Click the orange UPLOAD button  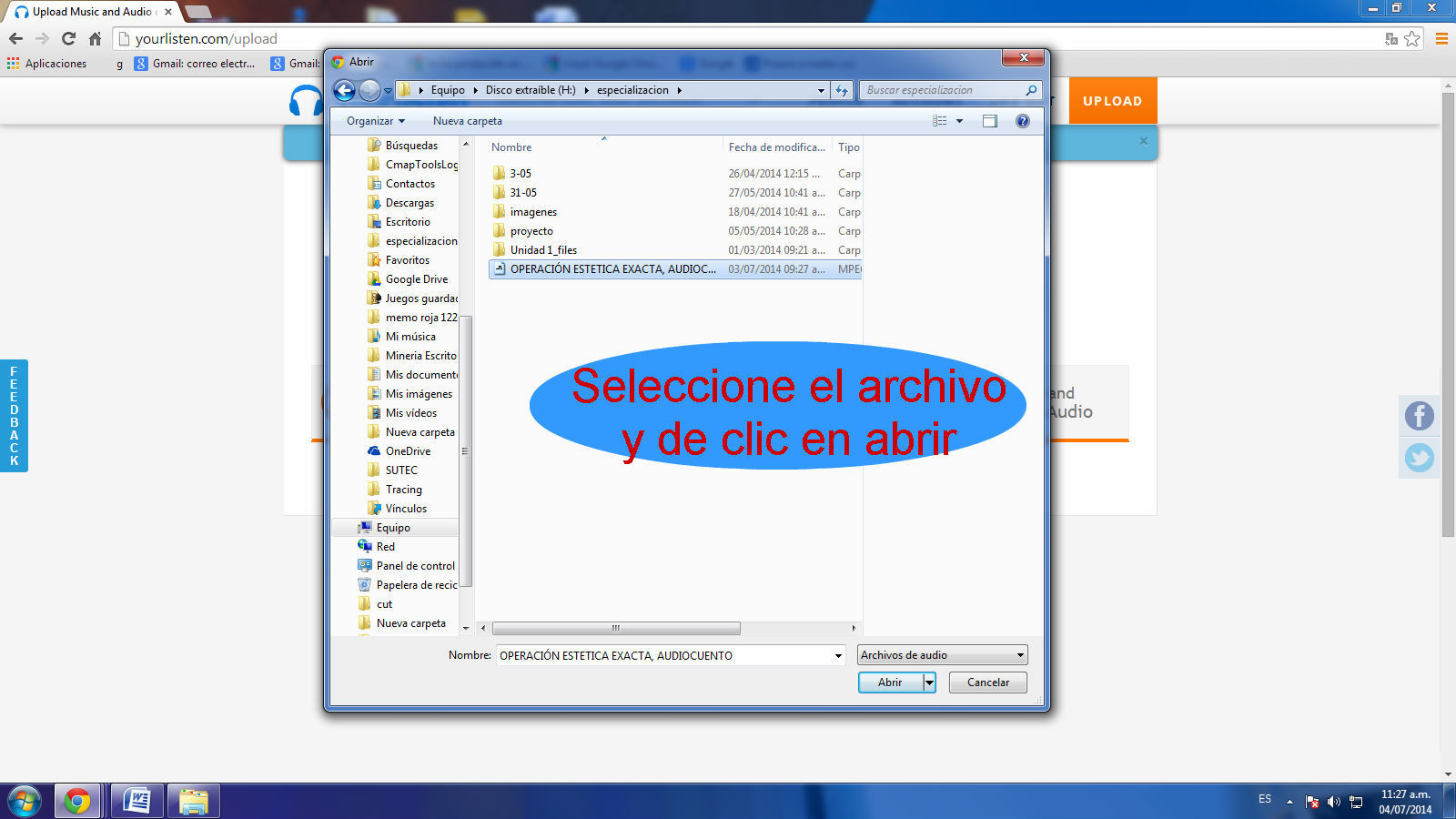(x=1112, y=101)
